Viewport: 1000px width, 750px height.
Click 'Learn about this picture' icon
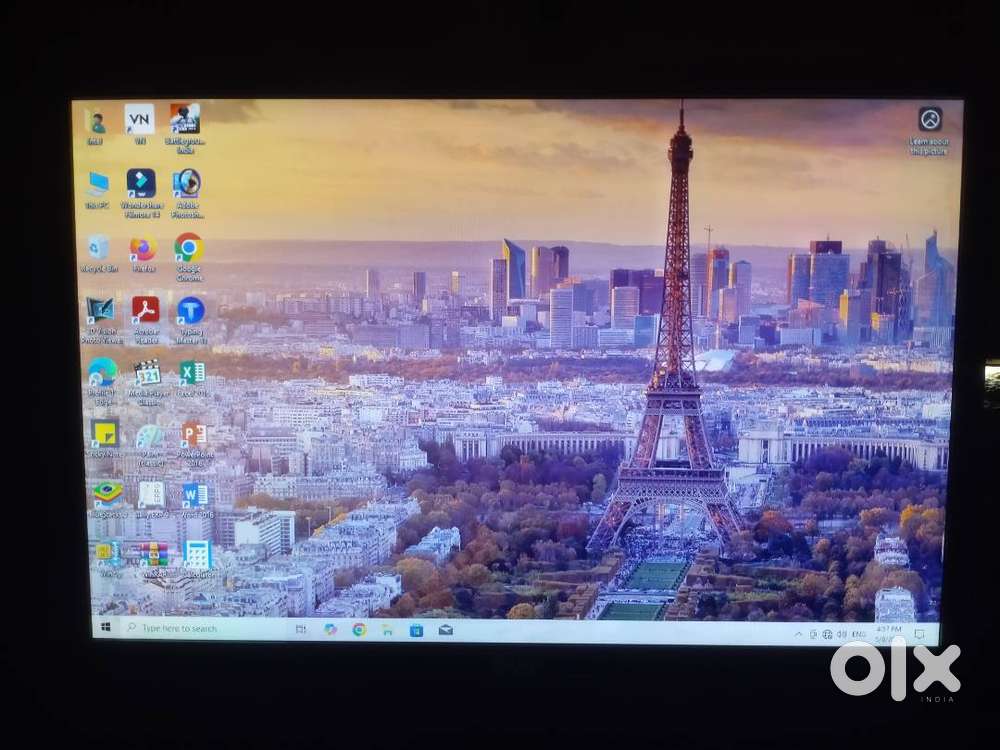click(x=930, y=120)
